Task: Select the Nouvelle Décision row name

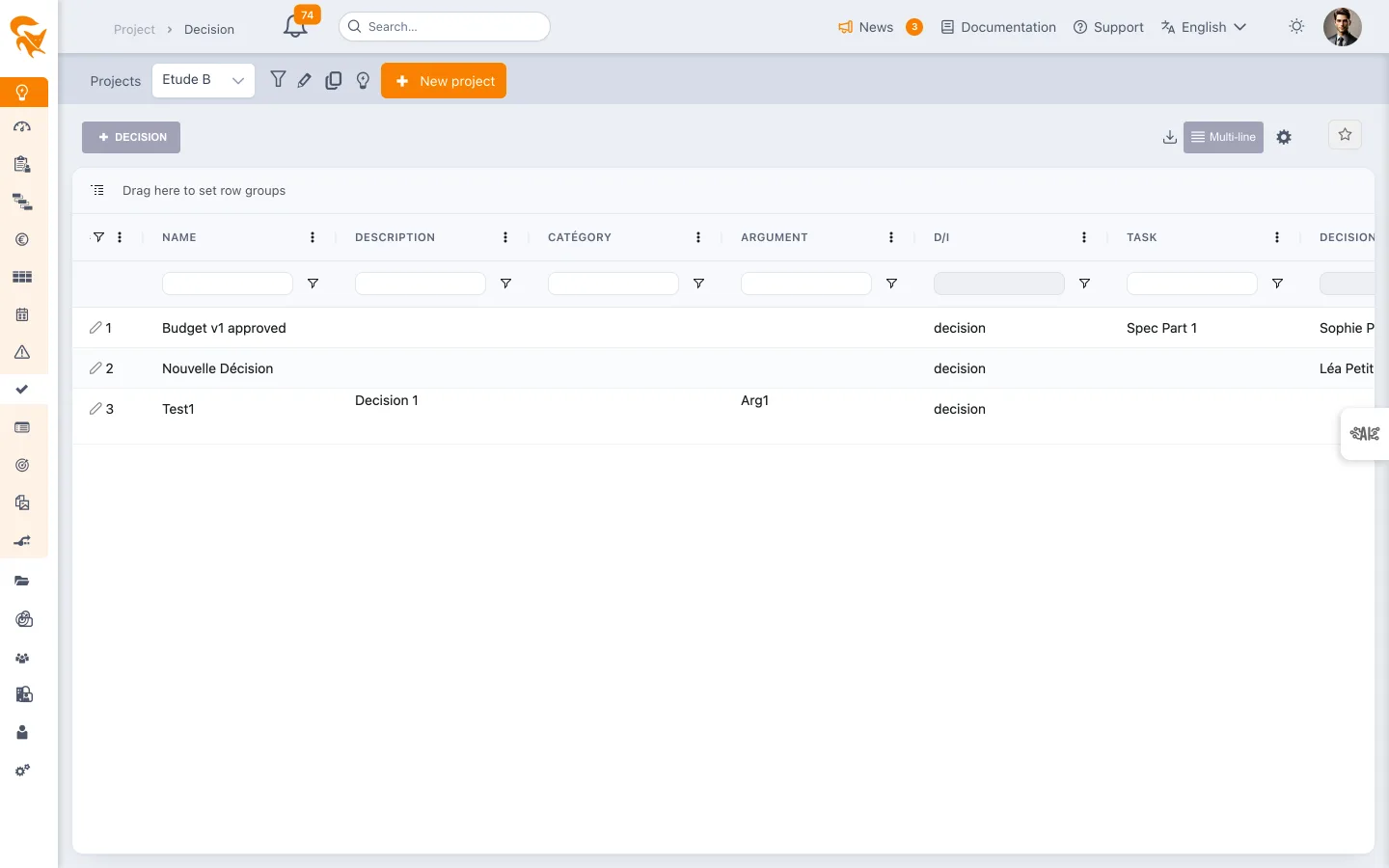Action: (x=218, y=368)
